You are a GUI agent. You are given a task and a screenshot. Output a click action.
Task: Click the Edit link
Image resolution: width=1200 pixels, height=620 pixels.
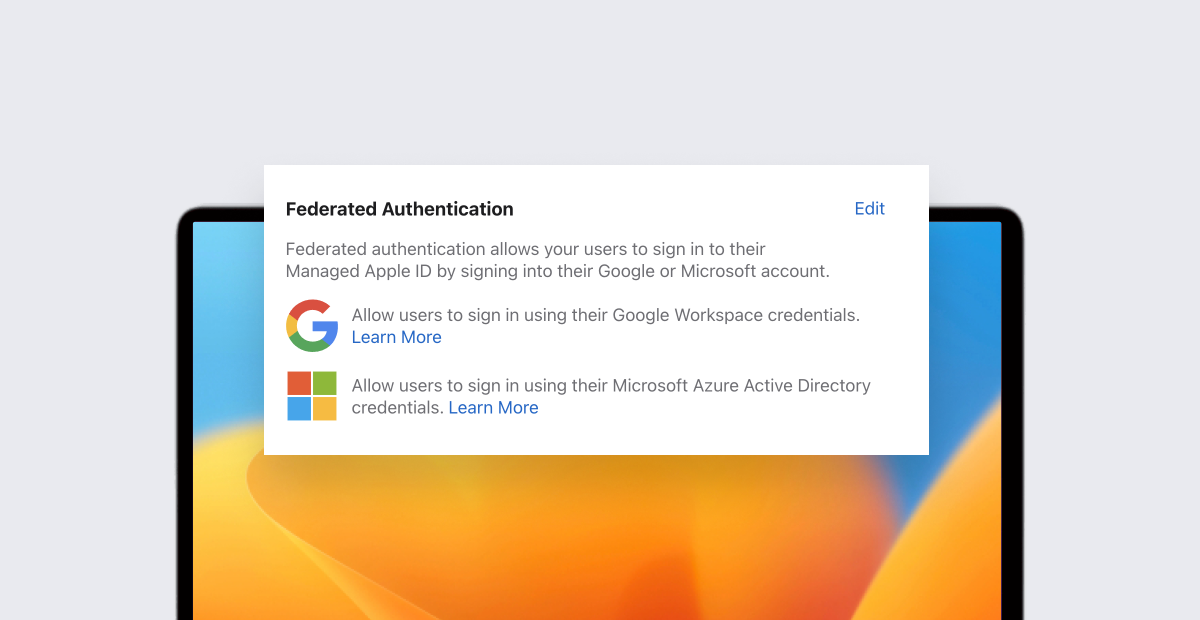tap(869, 208)
